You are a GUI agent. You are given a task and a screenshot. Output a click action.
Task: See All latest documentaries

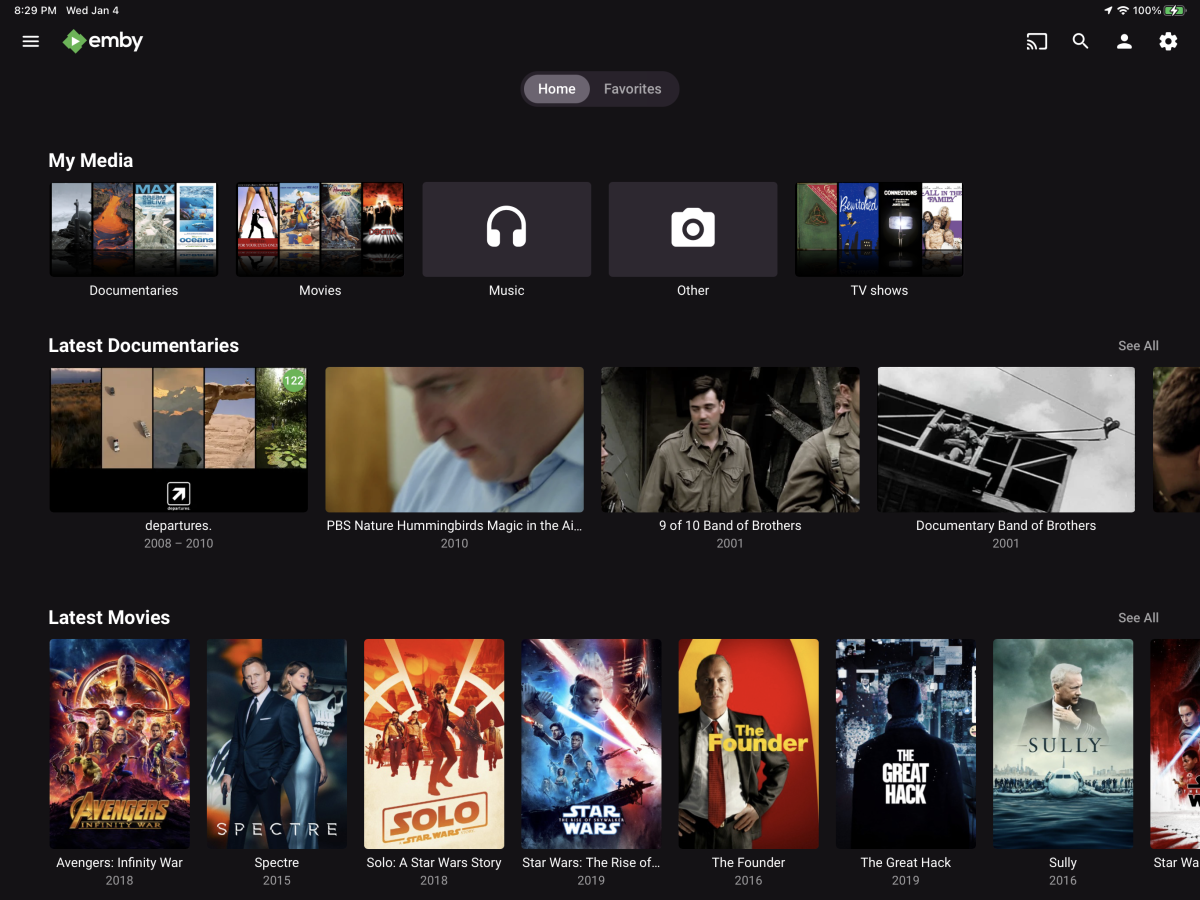[x=1138, y=346]
